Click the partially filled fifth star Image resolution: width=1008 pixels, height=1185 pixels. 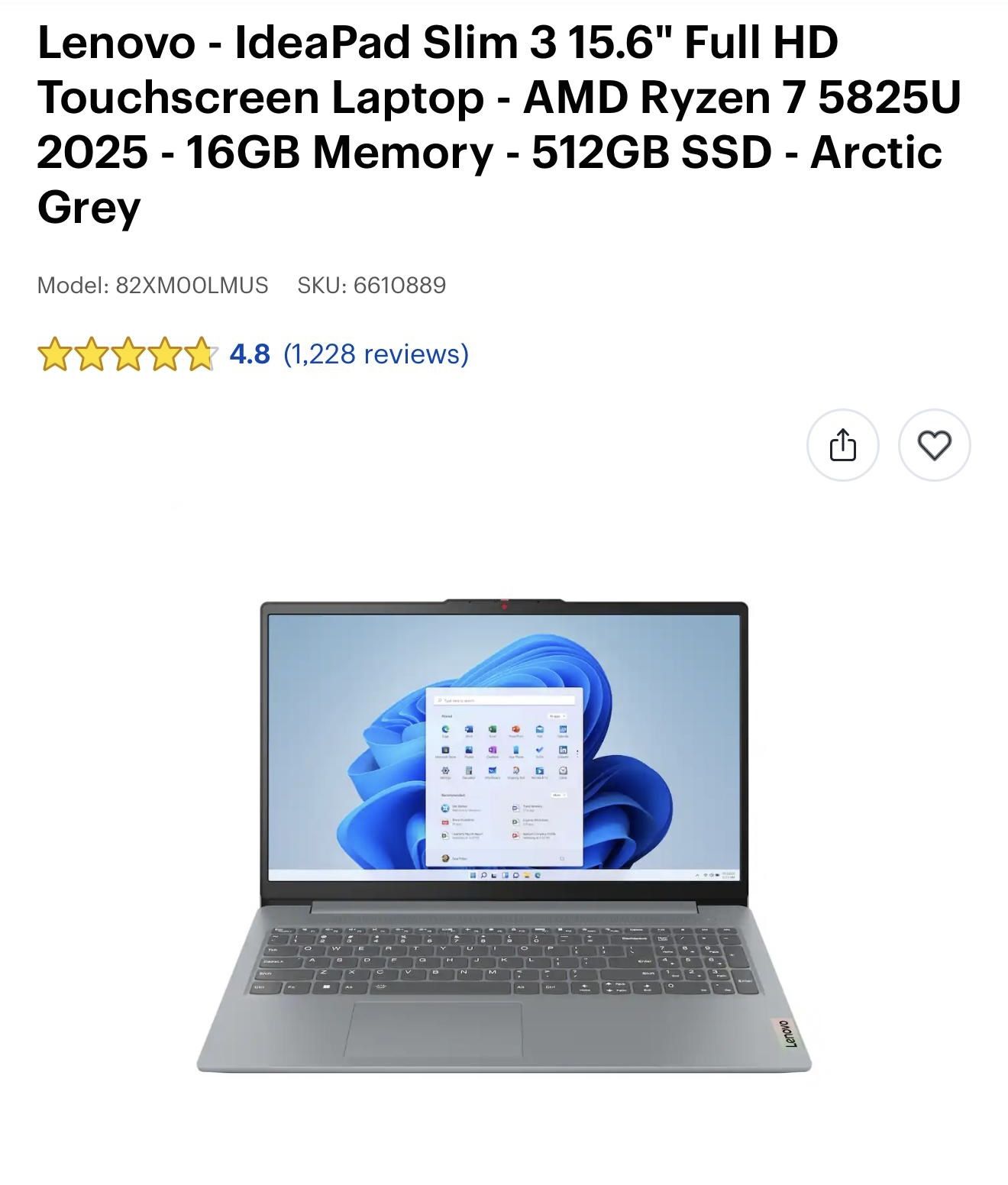point(201,354)
